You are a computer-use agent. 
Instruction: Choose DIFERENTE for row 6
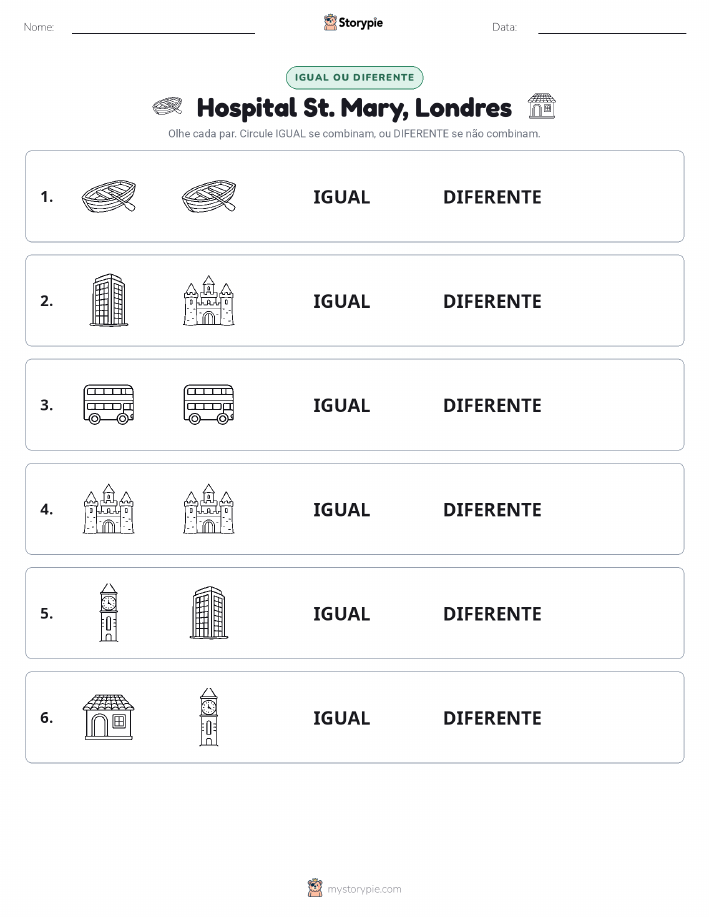tap(492, 718)
